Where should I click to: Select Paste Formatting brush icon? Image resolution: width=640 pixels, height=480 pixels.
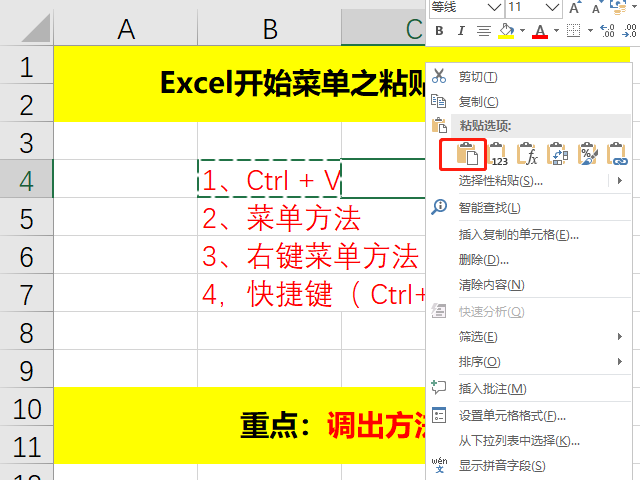tap(588, 154)
